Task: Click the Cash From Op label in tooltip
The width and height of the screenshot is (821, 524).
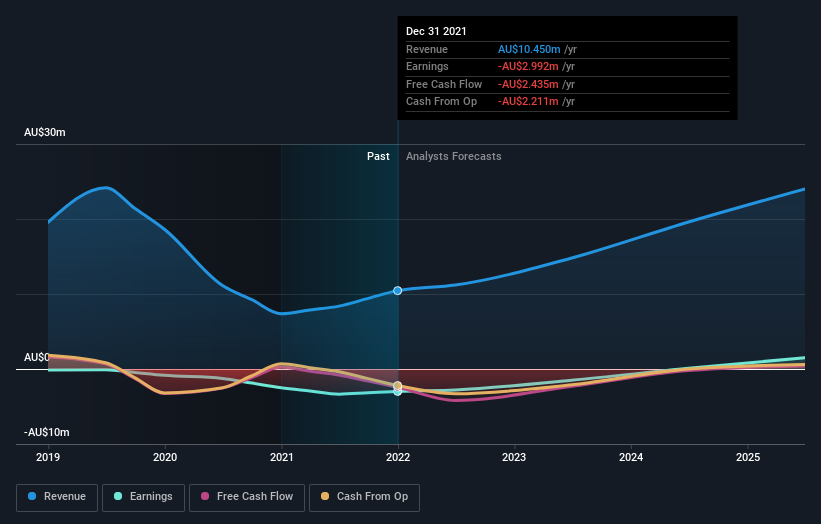Action: click(x=441, y=102)
